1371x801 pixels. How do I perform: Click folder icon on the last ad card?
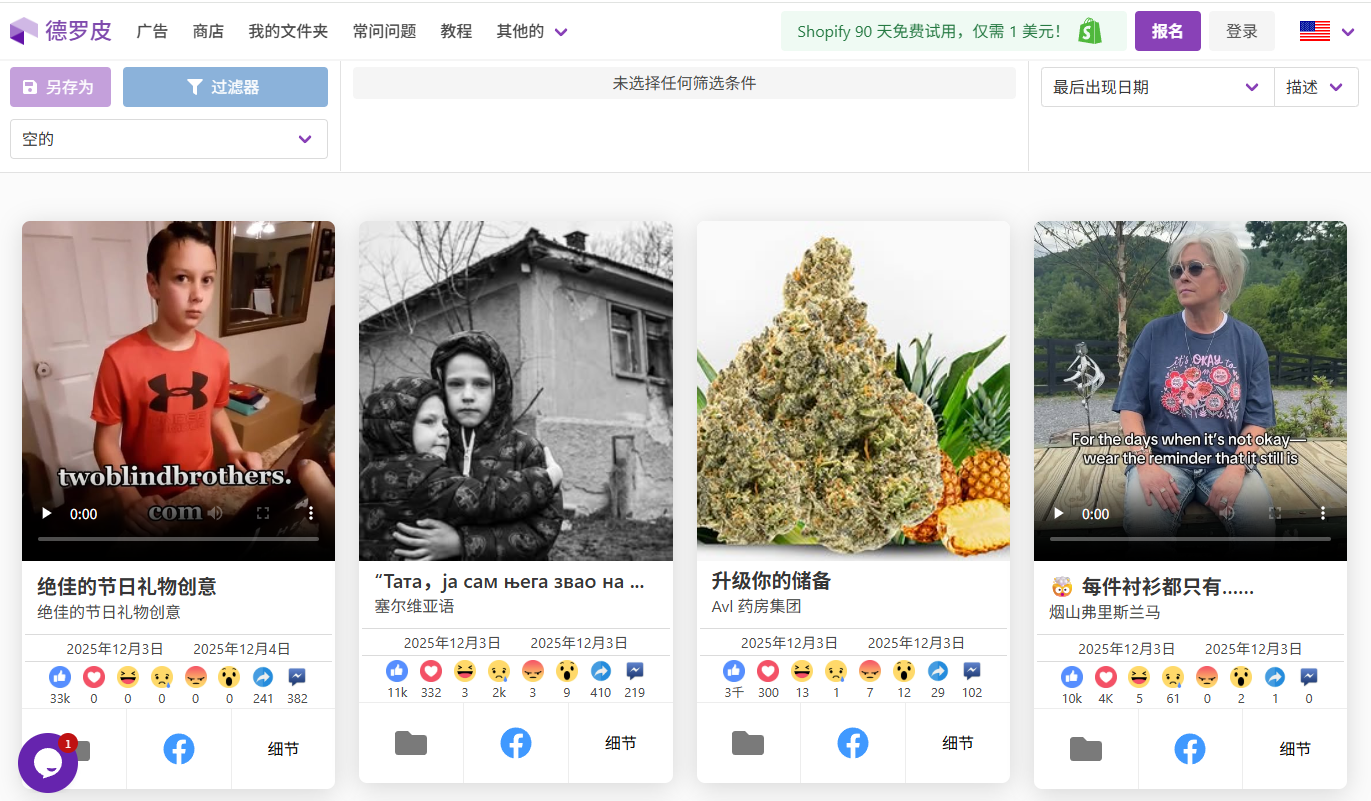click(x=1085, y=749)
